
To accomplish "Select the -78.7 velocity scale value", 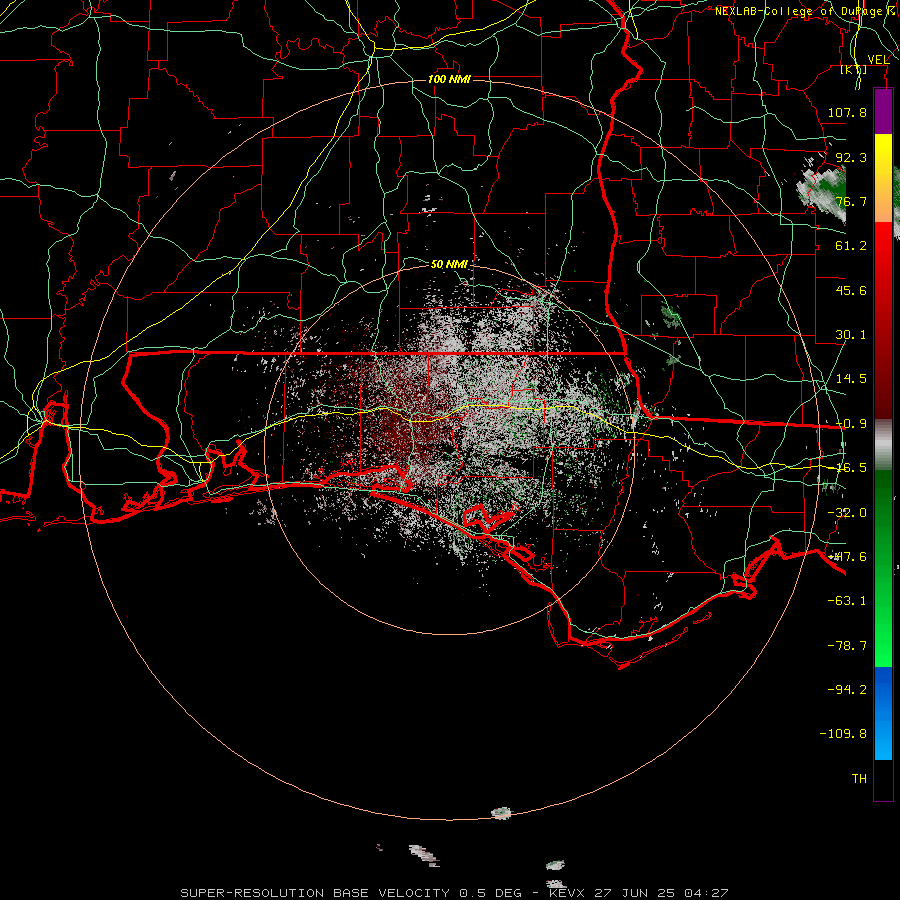I will tap(847, 646).
